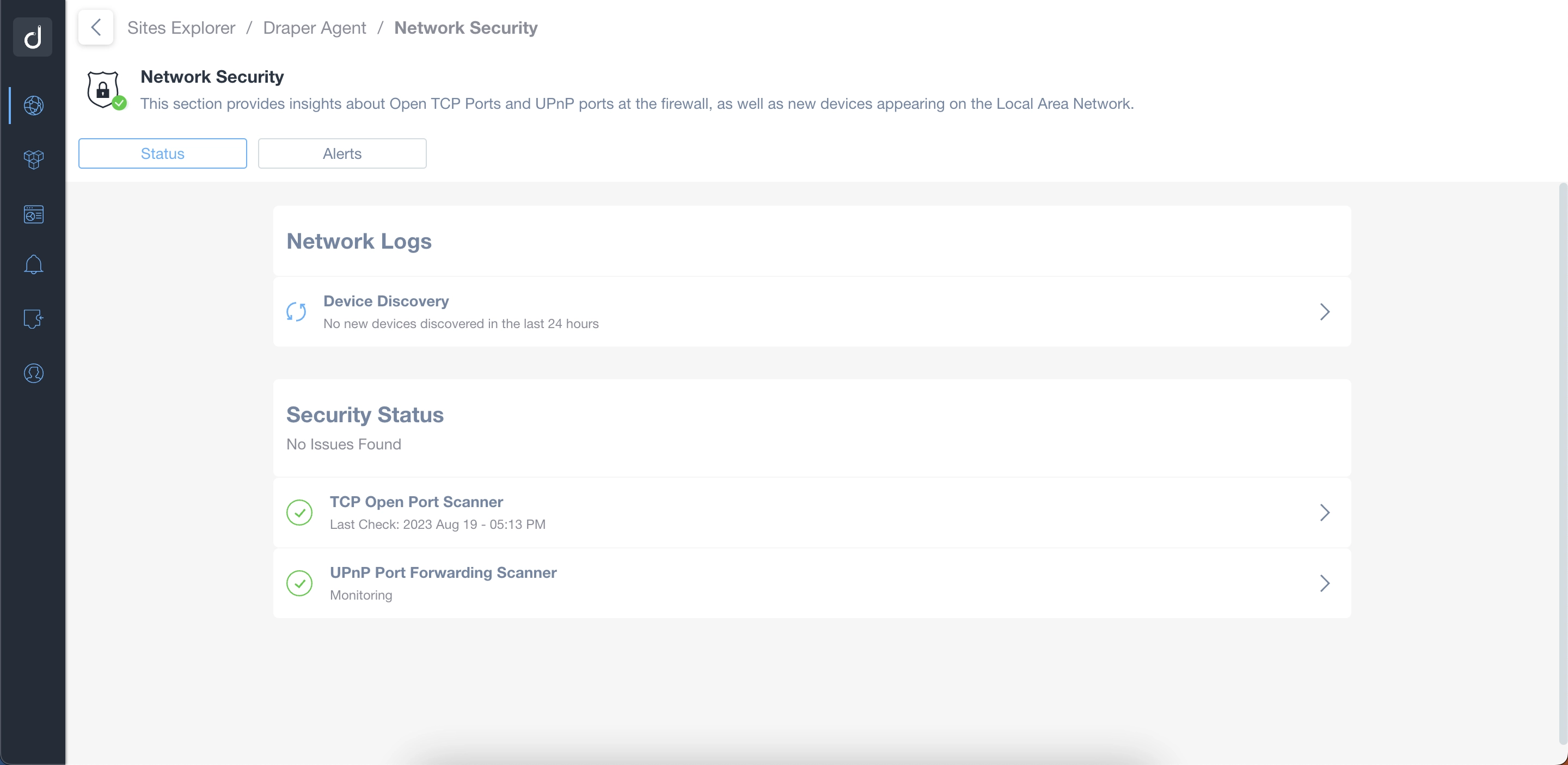Viewport: 1568px width, 765px height.
Task: Toggle the green check on TCP Open Port Scanner
Action: point(299,512)
